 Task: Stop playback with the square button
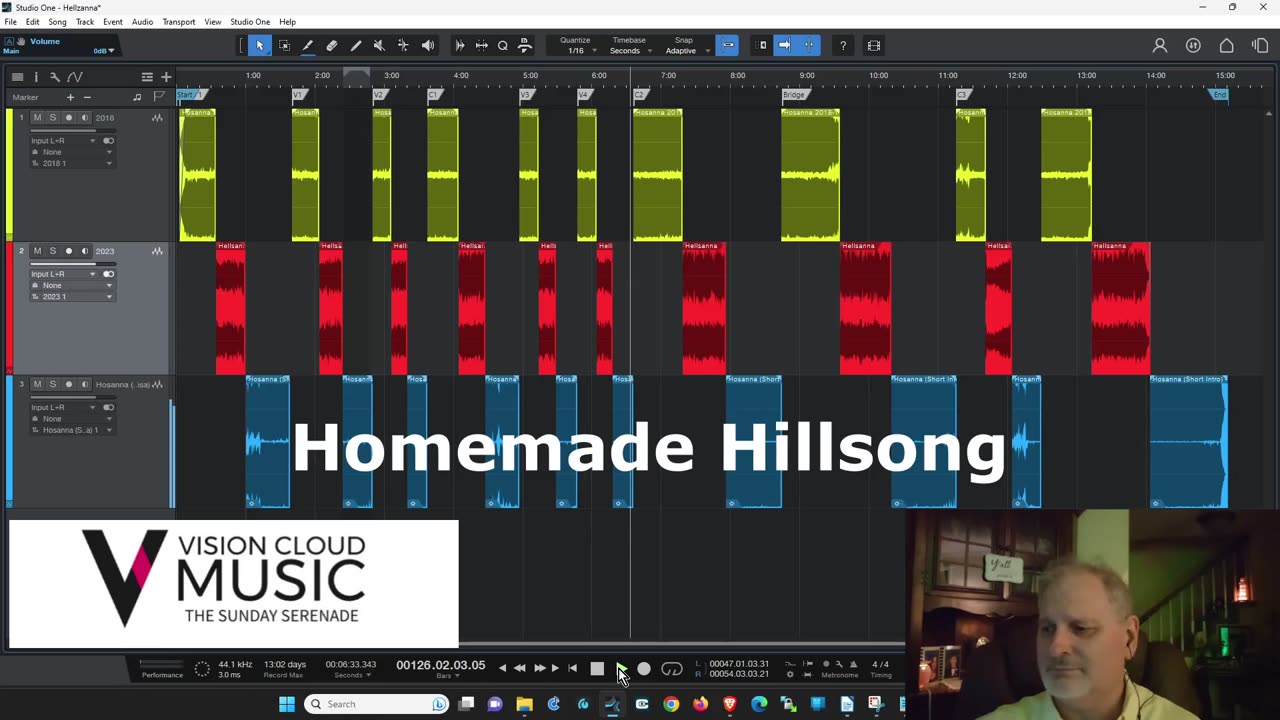click(597, 668)
